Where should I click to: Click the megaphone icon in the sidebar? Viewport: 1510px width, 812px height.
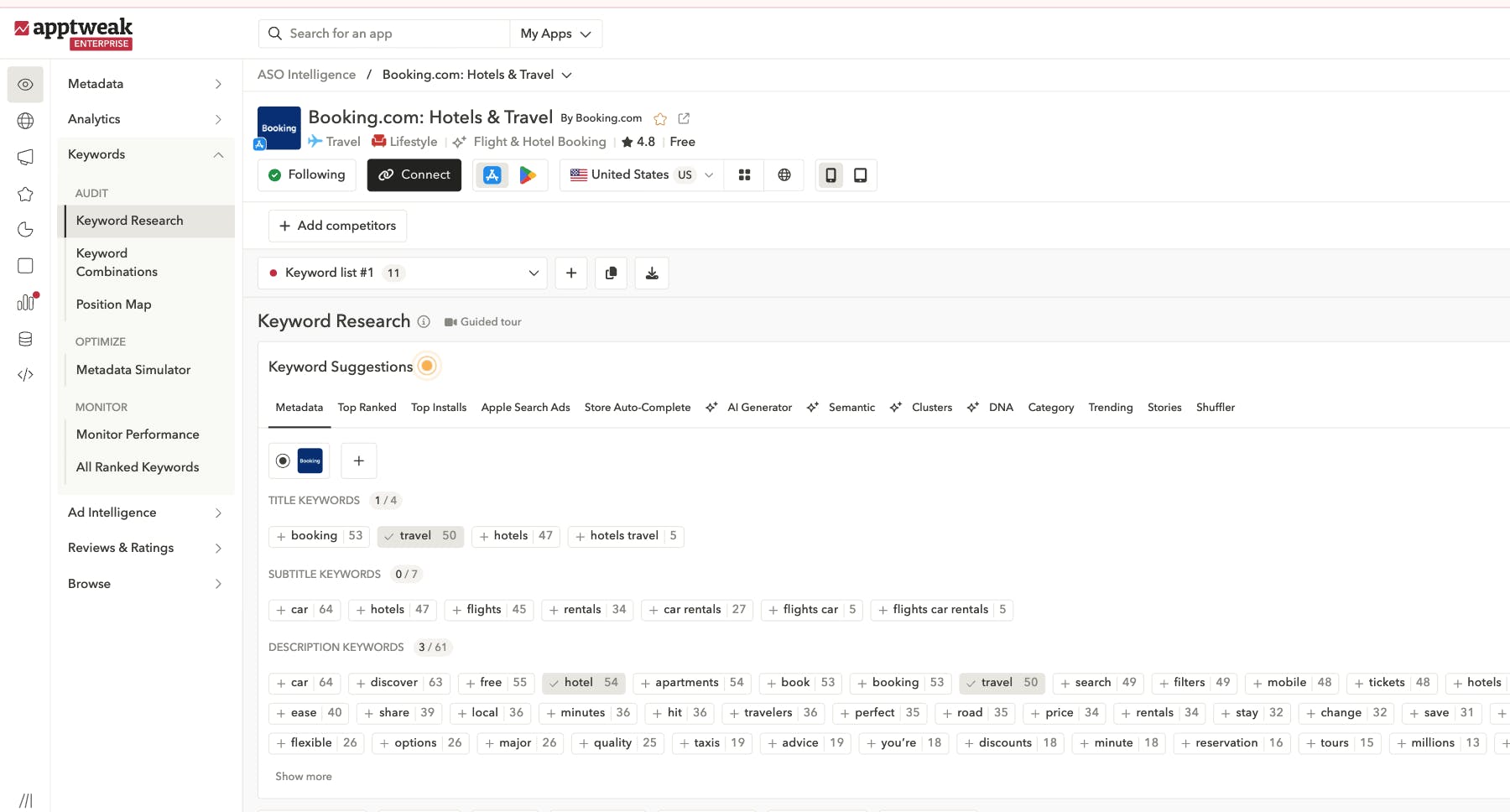pyautogui.click(x=25, y=158)
